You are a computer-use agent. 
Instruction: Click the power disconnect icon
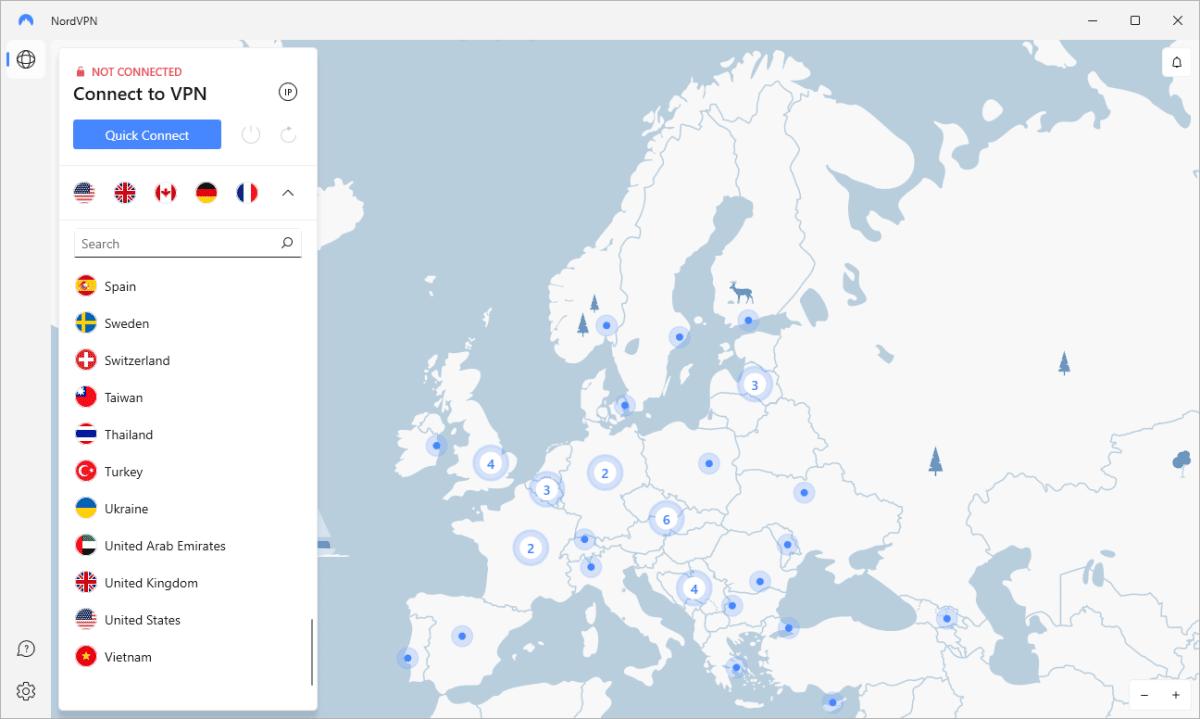tap(251, 135)
